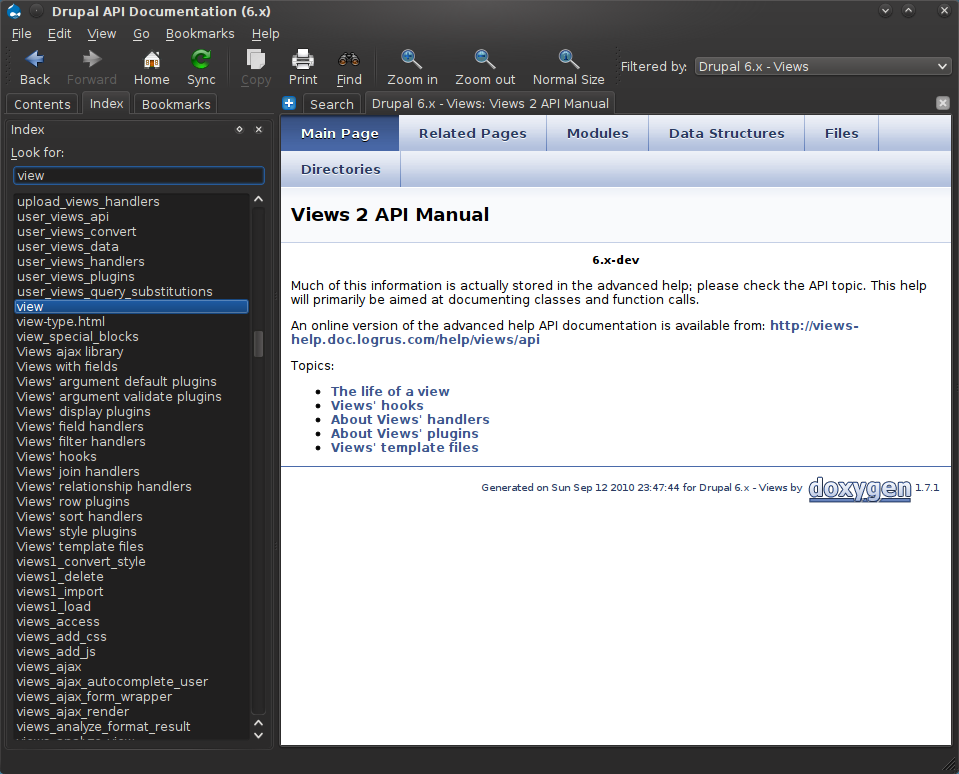Click the index list scrollbar handle
The width and height of the screenshot is (959, 774).
(x=259, y=344)
